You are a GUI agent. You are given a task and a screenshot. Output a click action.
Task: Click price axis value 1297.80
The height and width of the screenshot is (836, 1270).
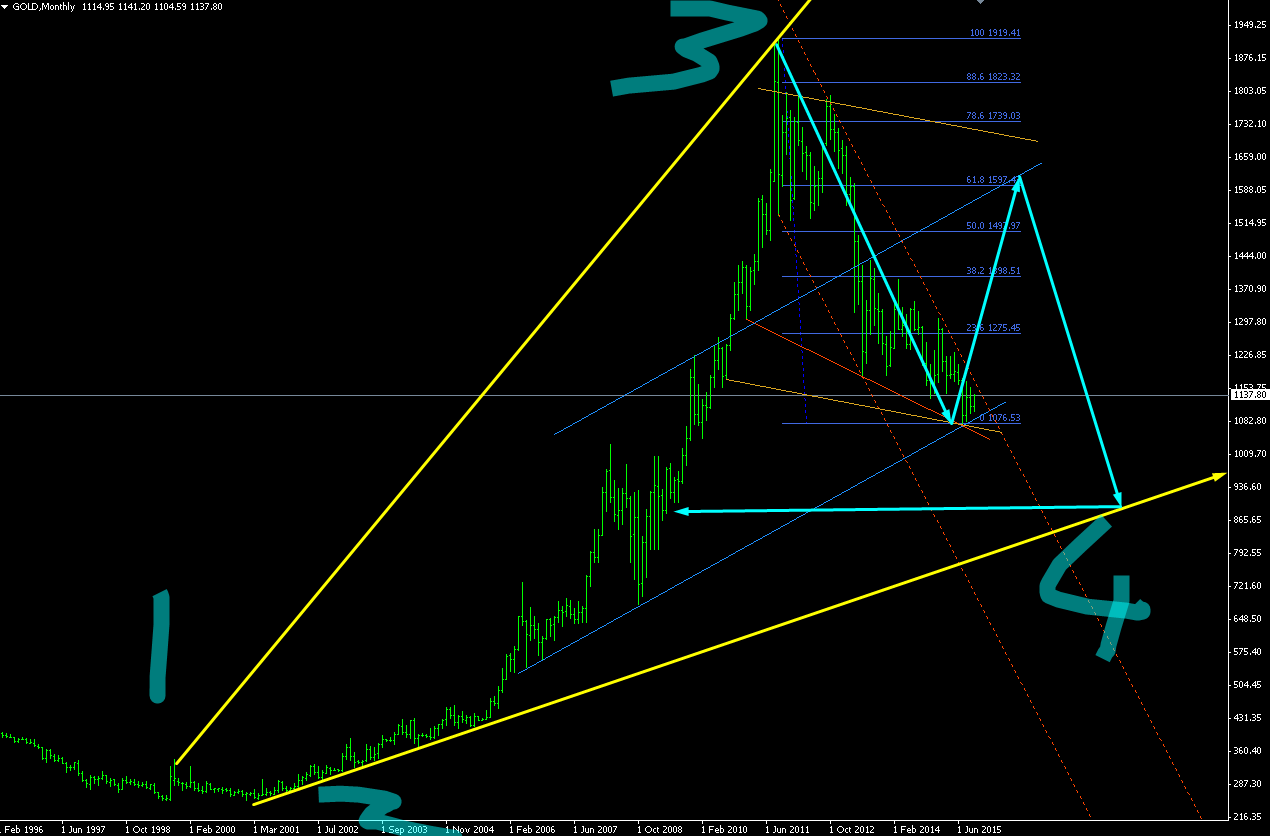pyautogui.click(x=1252, y=321)
